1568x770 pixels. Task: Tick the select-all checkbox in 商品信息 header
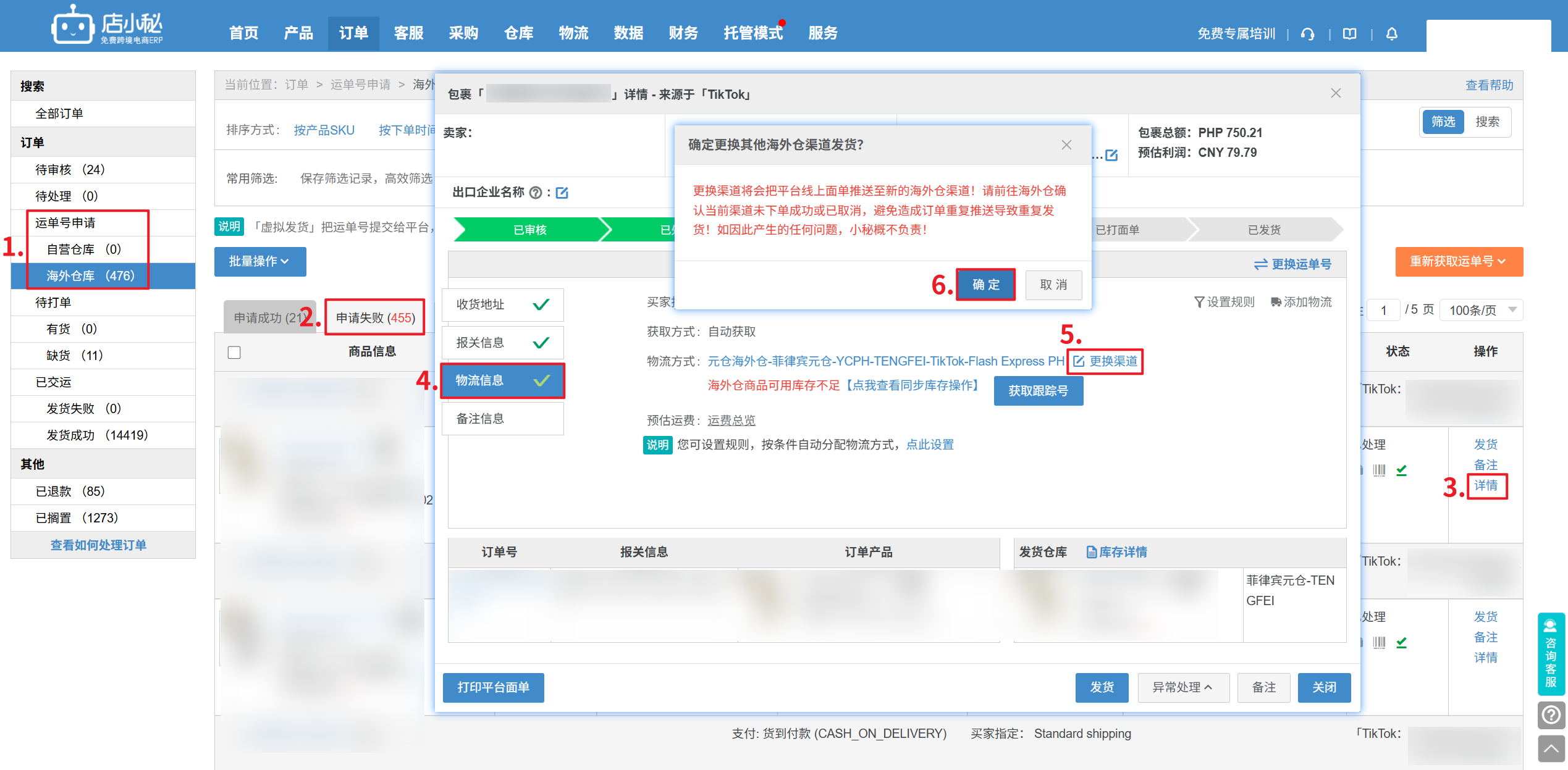pyautogui.click(x=234, y=352)
